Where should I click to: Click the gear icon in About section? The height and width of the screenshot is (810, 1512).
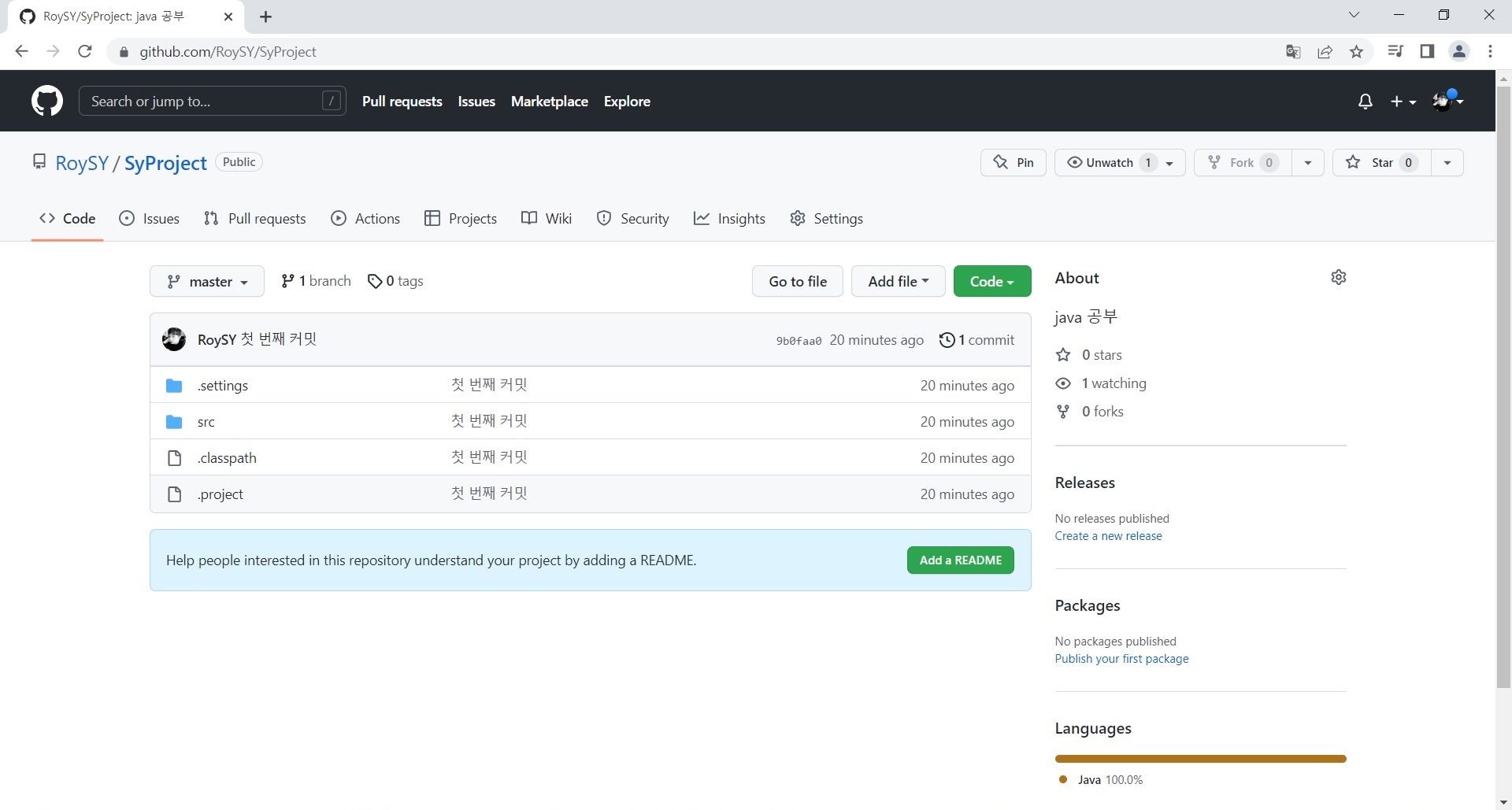[x=1339, y=277]
